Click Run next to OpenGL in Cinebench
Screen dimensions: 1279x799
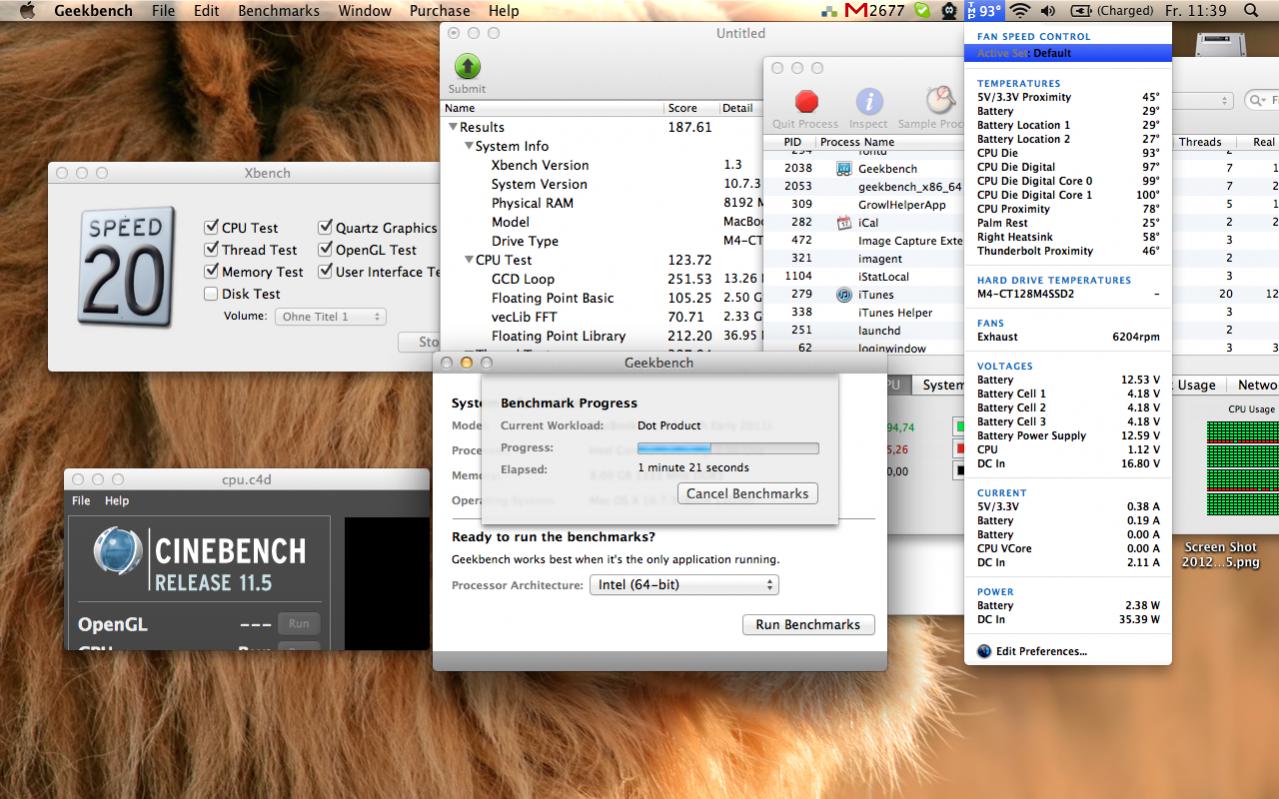[x=299, y=623]
